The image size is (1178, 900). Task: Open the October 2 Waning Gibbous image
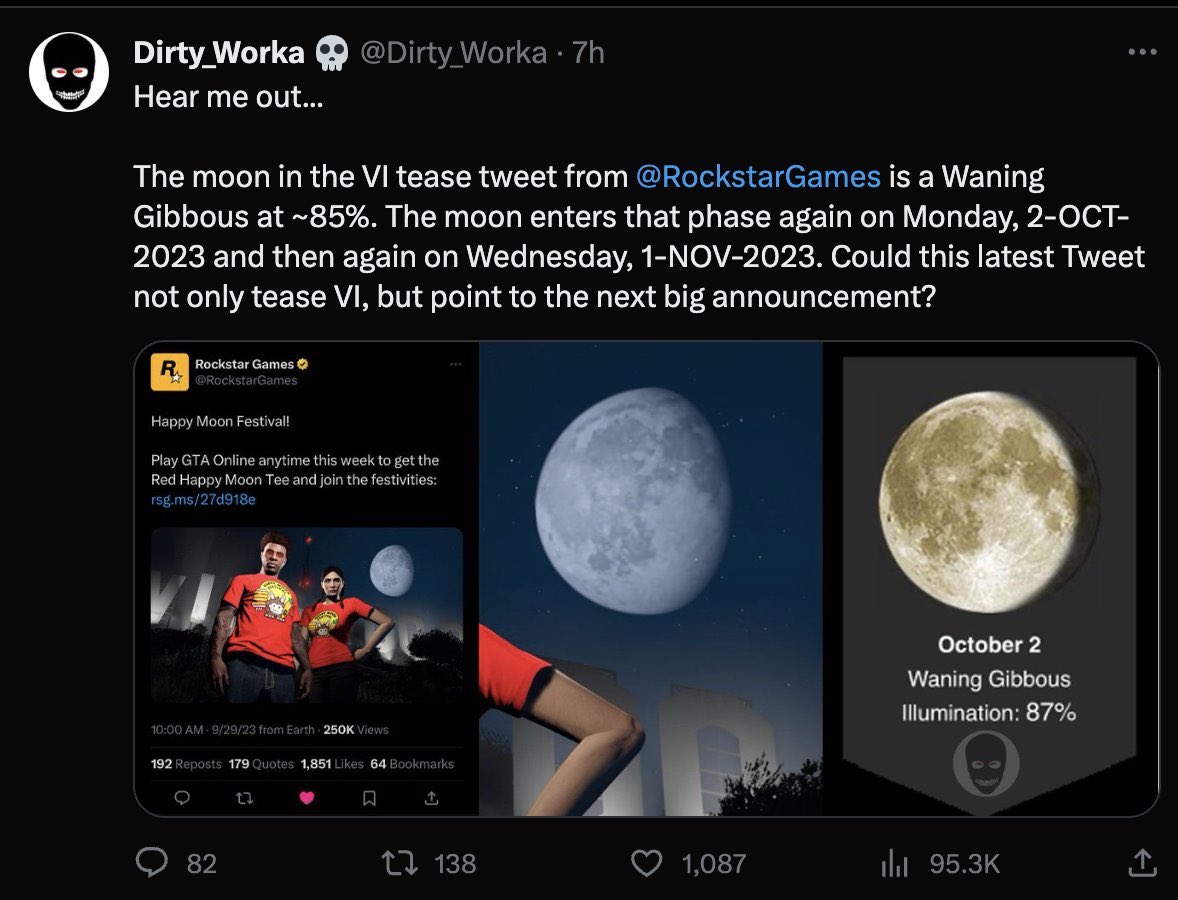(x=990, y=578)
